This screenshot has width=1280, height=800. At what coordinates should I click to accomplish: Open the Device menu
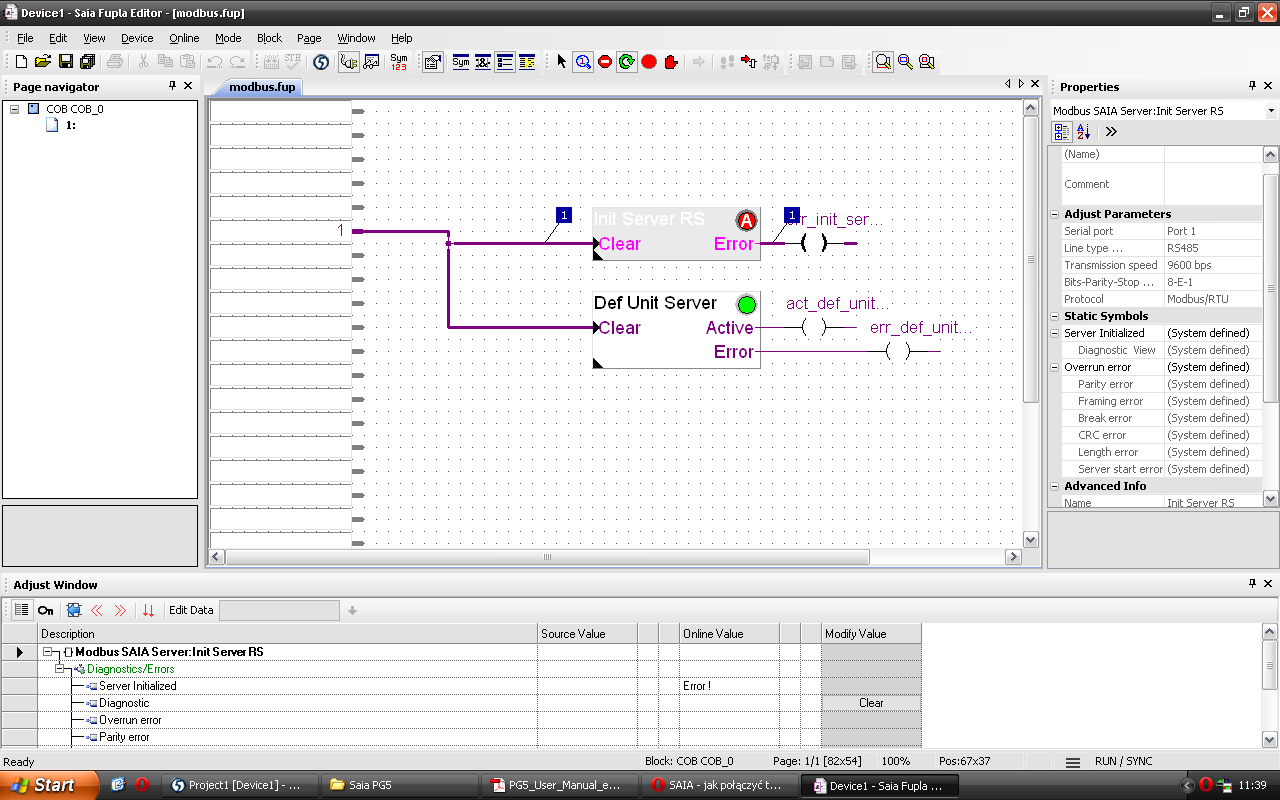coord(137,38)
